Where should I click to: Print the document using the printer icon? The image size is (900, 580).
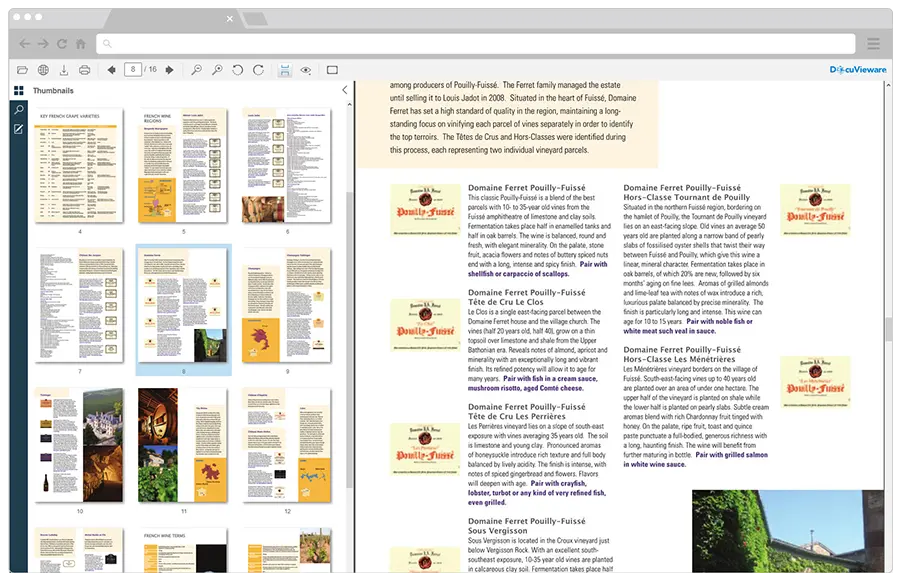(84, 70)
